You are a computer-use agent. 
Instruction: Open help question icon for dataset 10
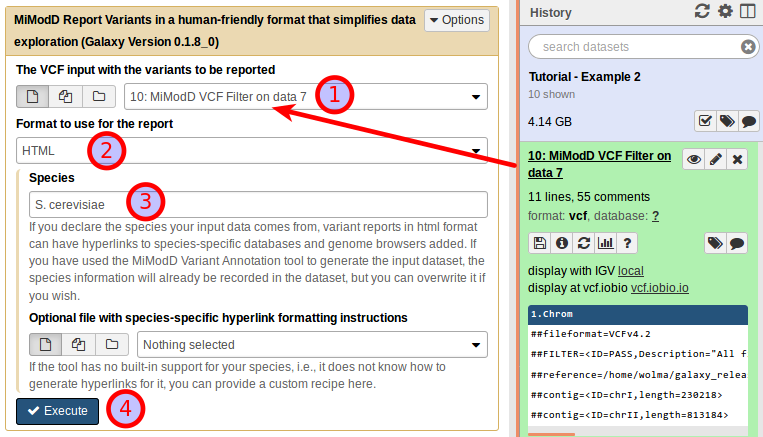[x=627, y=243]
